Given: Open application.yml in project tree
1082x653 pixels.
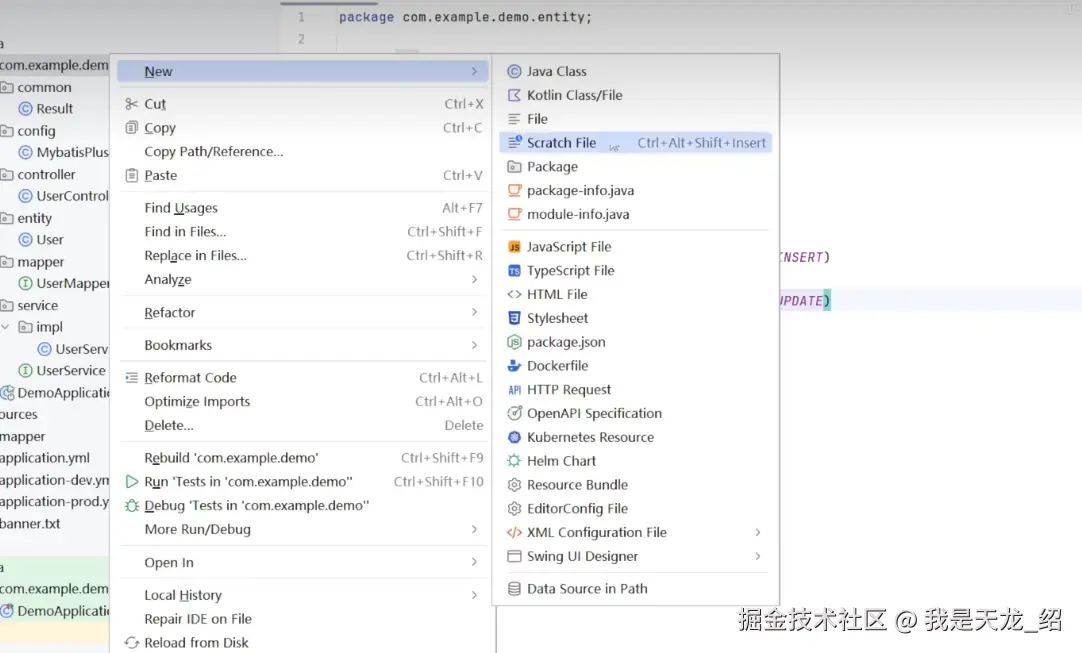Looking at the screenshot, I should tap(45, 458).
